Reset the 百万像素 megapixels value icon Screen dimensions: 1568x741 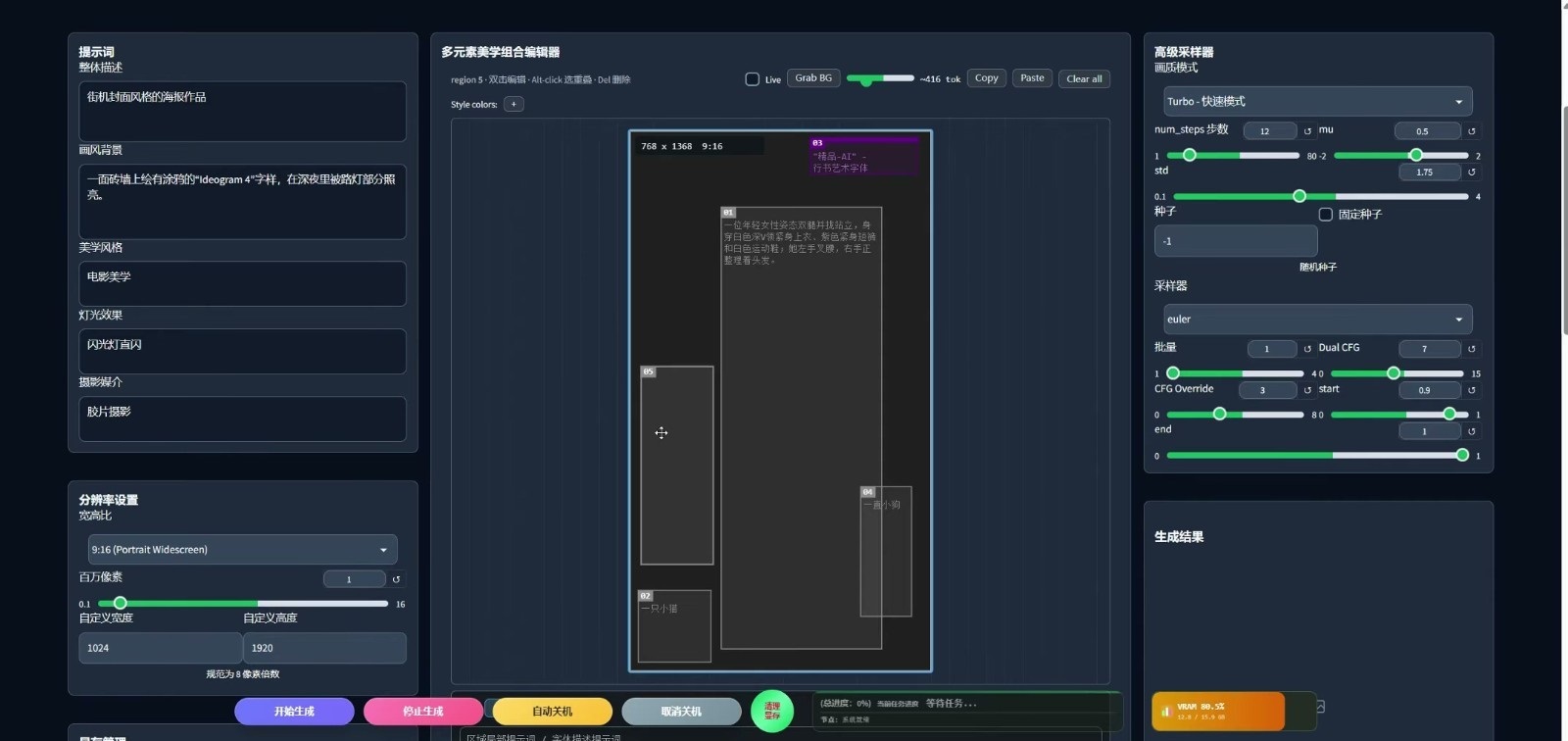click(x=397, y=579)
